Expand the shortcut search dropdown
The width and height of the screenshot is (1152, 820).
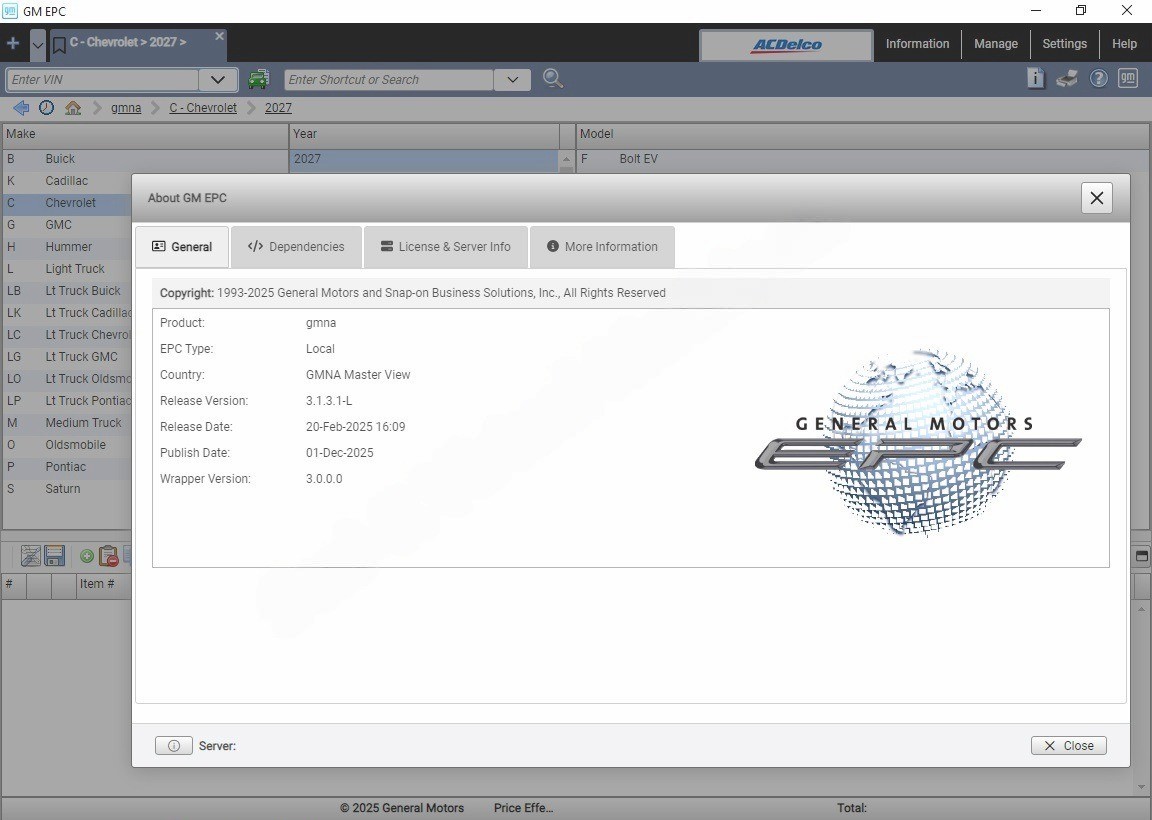(512, 79)
